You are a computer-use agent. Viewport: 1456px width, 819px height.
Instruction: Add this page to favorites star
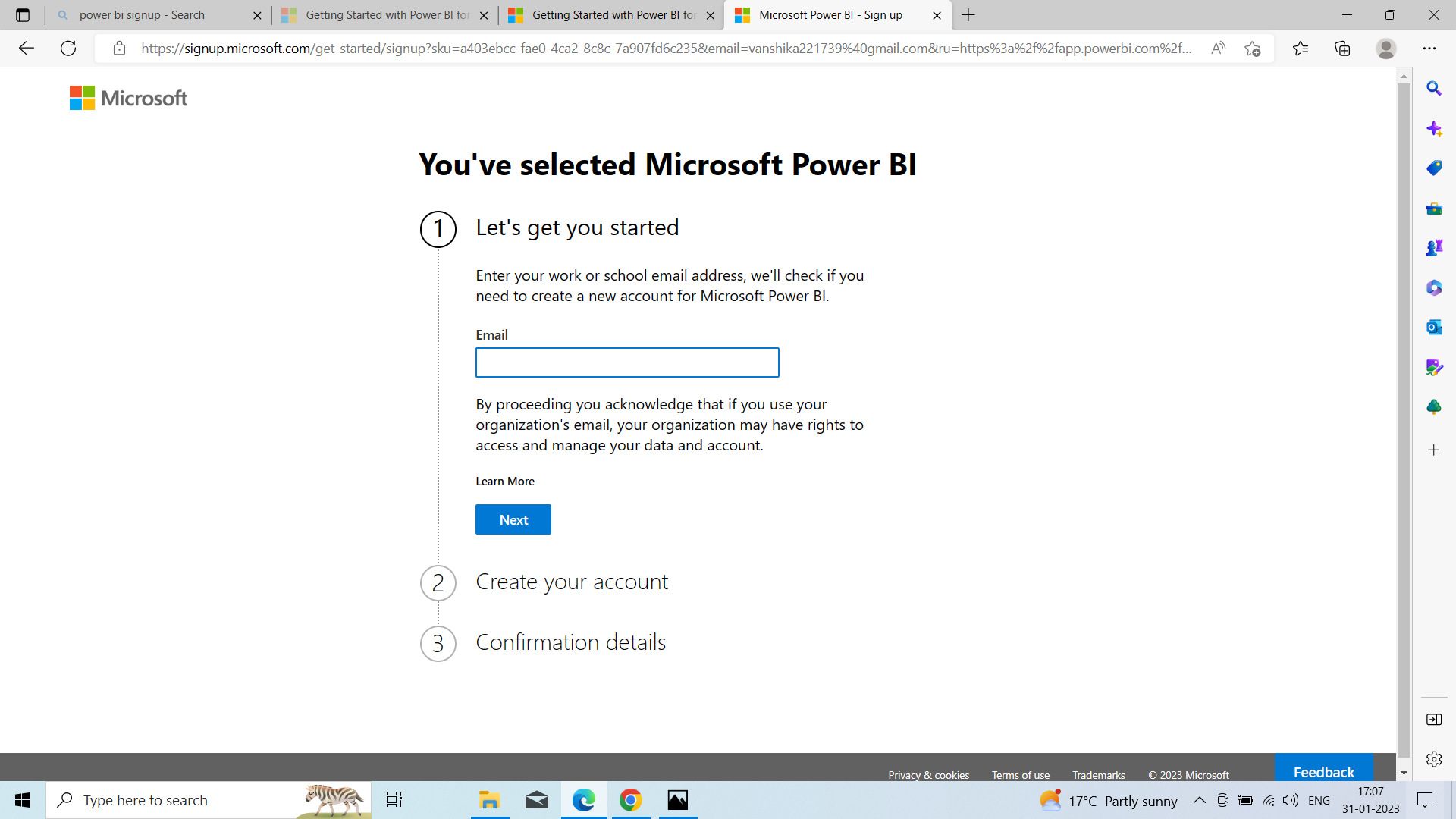pos(1252,49)
